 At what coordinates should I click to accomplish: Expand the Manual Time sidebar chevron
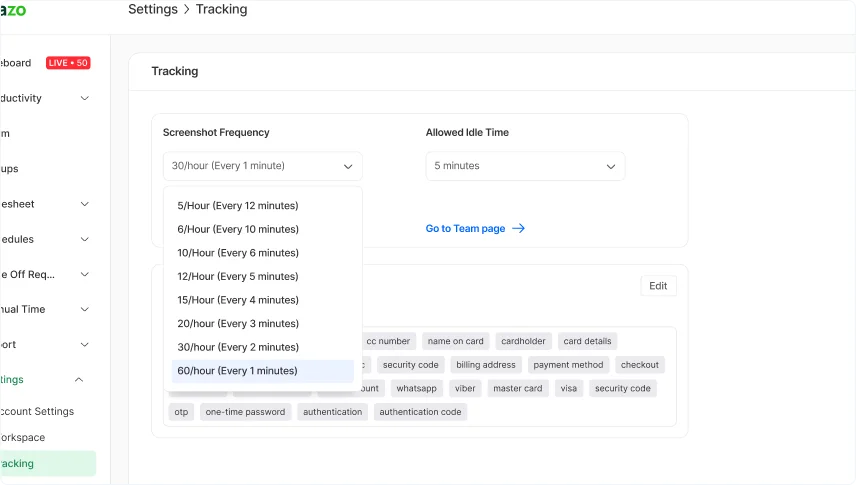84,310
